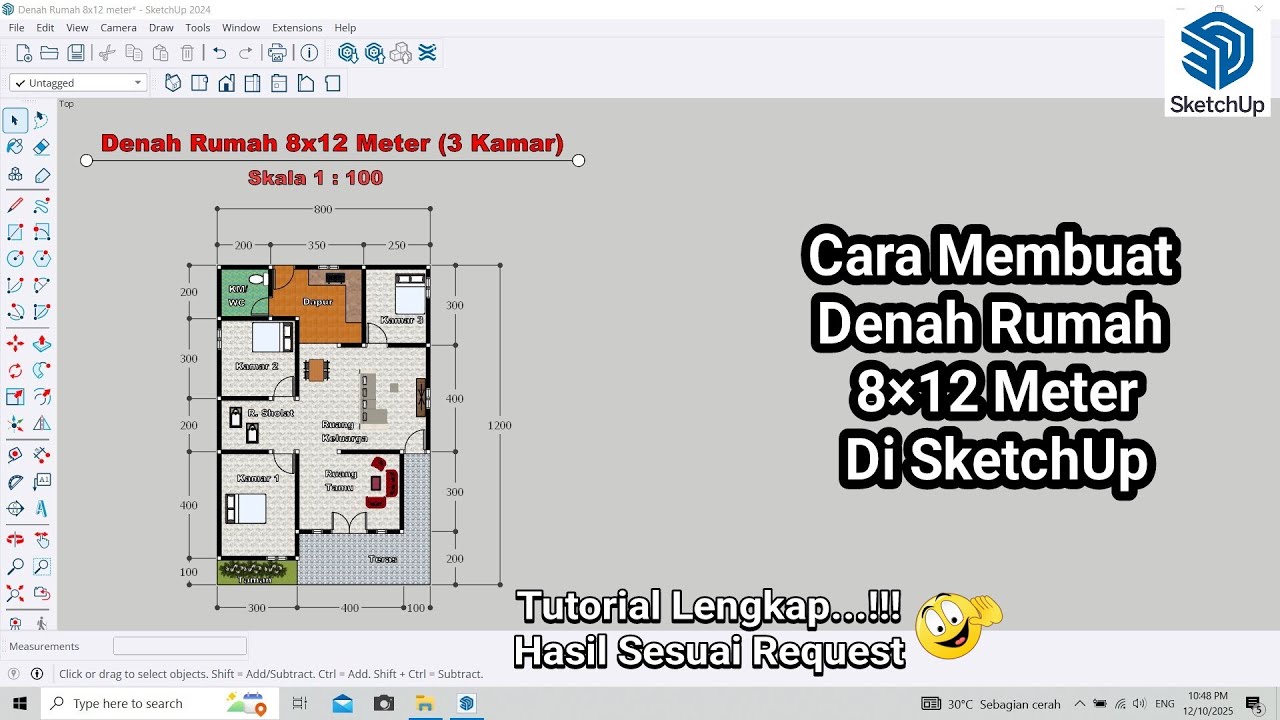Choose the Lasso Select tool
1280x720 pixels.
(41, 121)
